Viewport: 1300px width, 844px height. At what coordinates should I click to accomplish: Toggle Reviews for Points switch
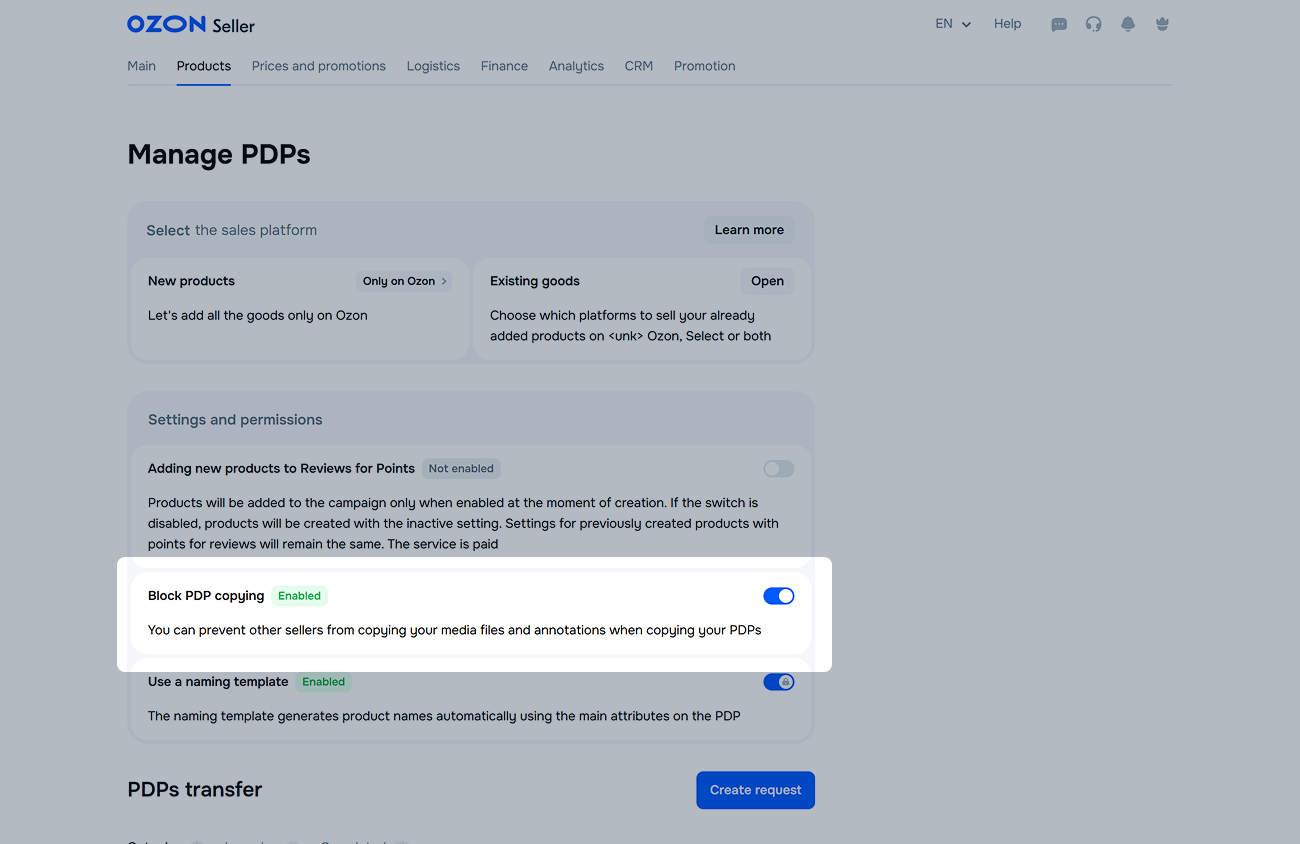point(778,469)
